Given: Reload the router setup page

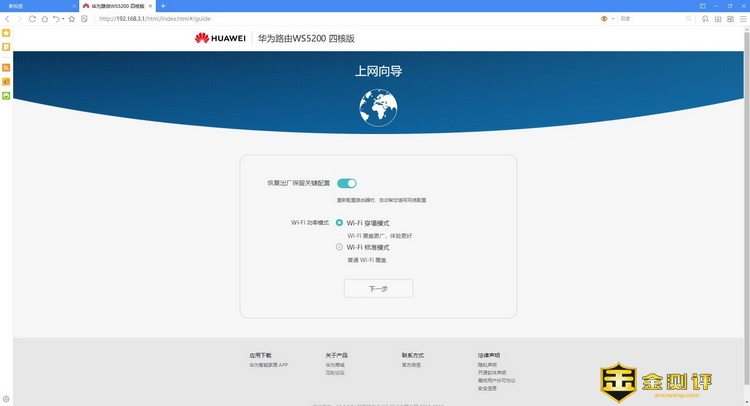Looking at the screenshot, I should 34,18.
